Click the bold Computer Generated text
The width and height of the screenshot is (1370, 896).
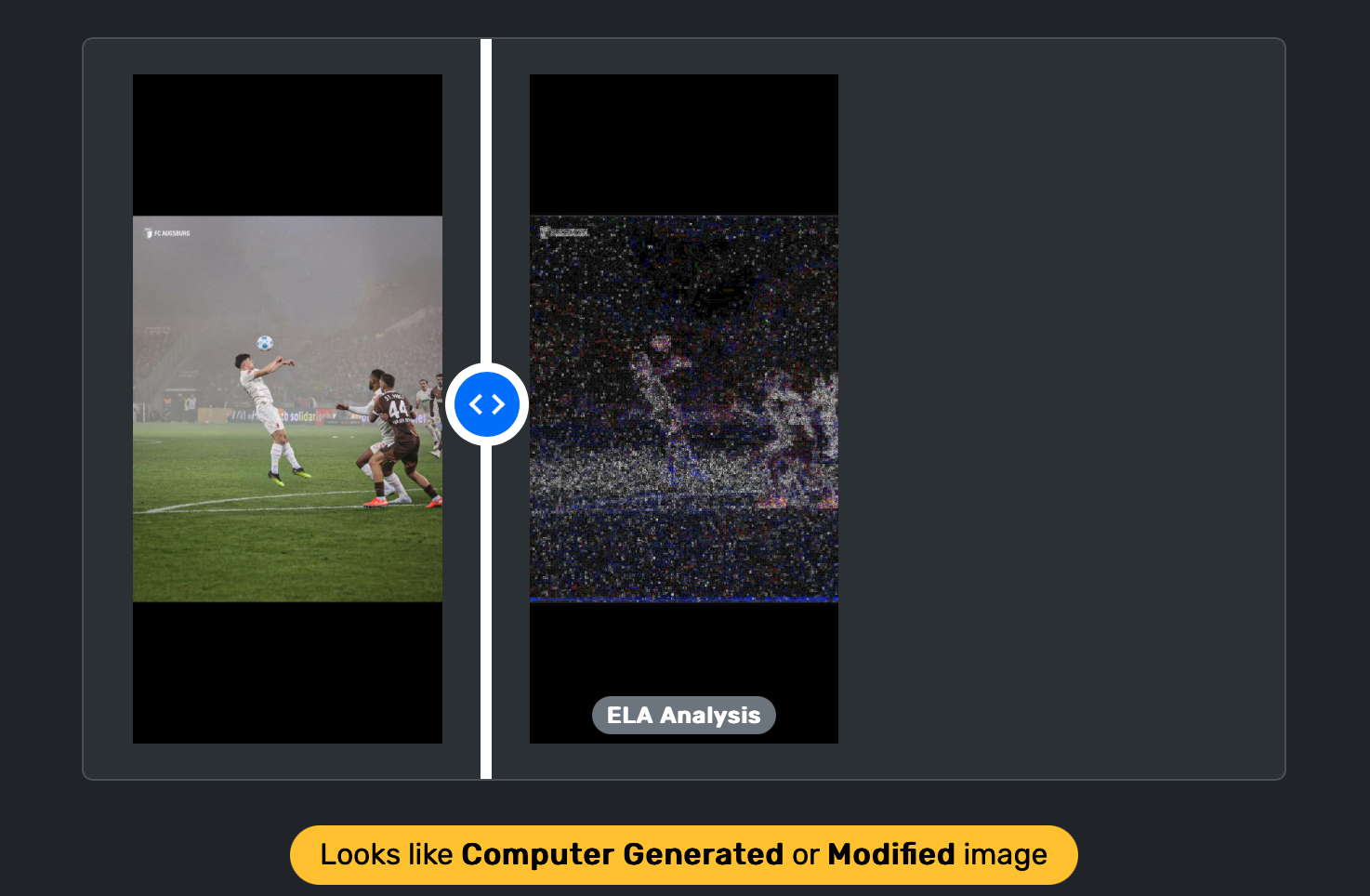pyautogui.click(x=622, y=854)
